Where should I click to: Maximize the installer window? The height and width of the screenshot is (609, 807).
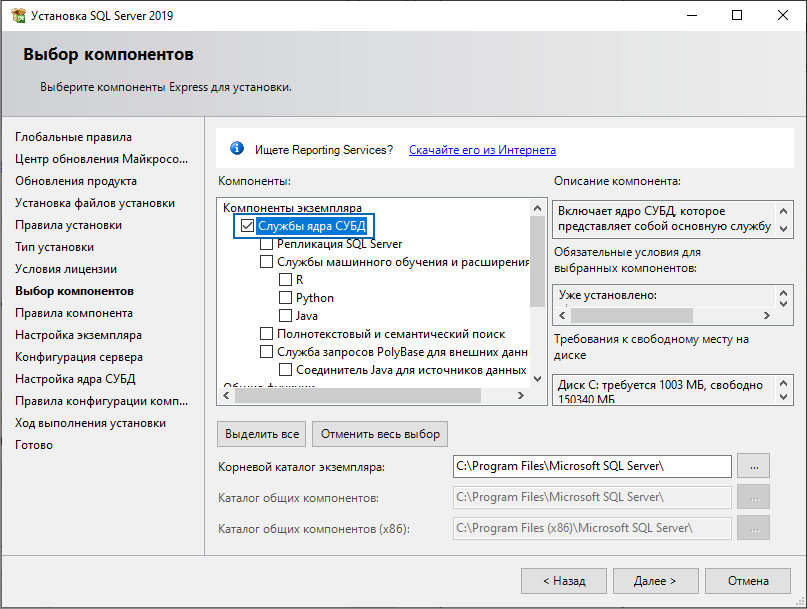click(x=737, y=15)
